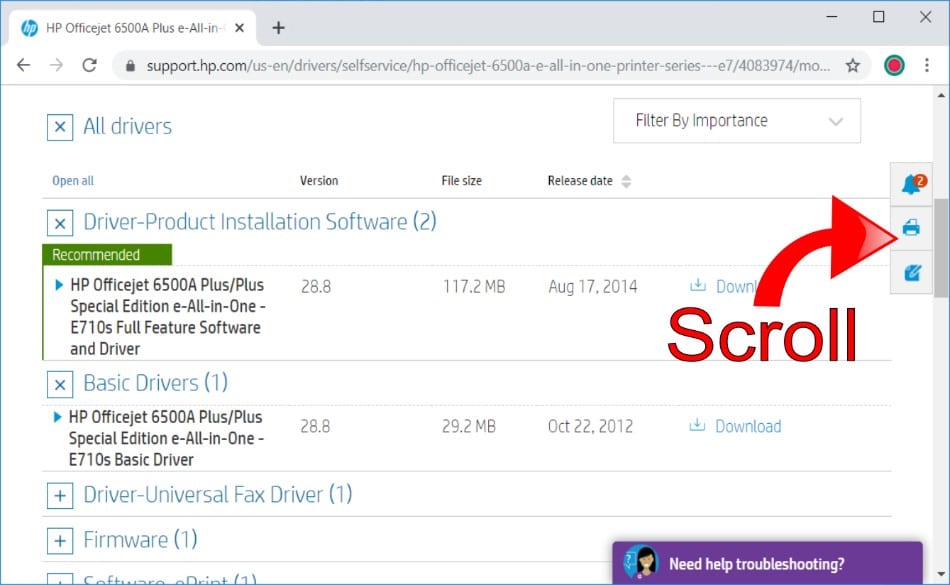The height and width of the screenshot is (585, 950).
Task: Expand Full Feature Software driver details
Action: coord(60,286)
